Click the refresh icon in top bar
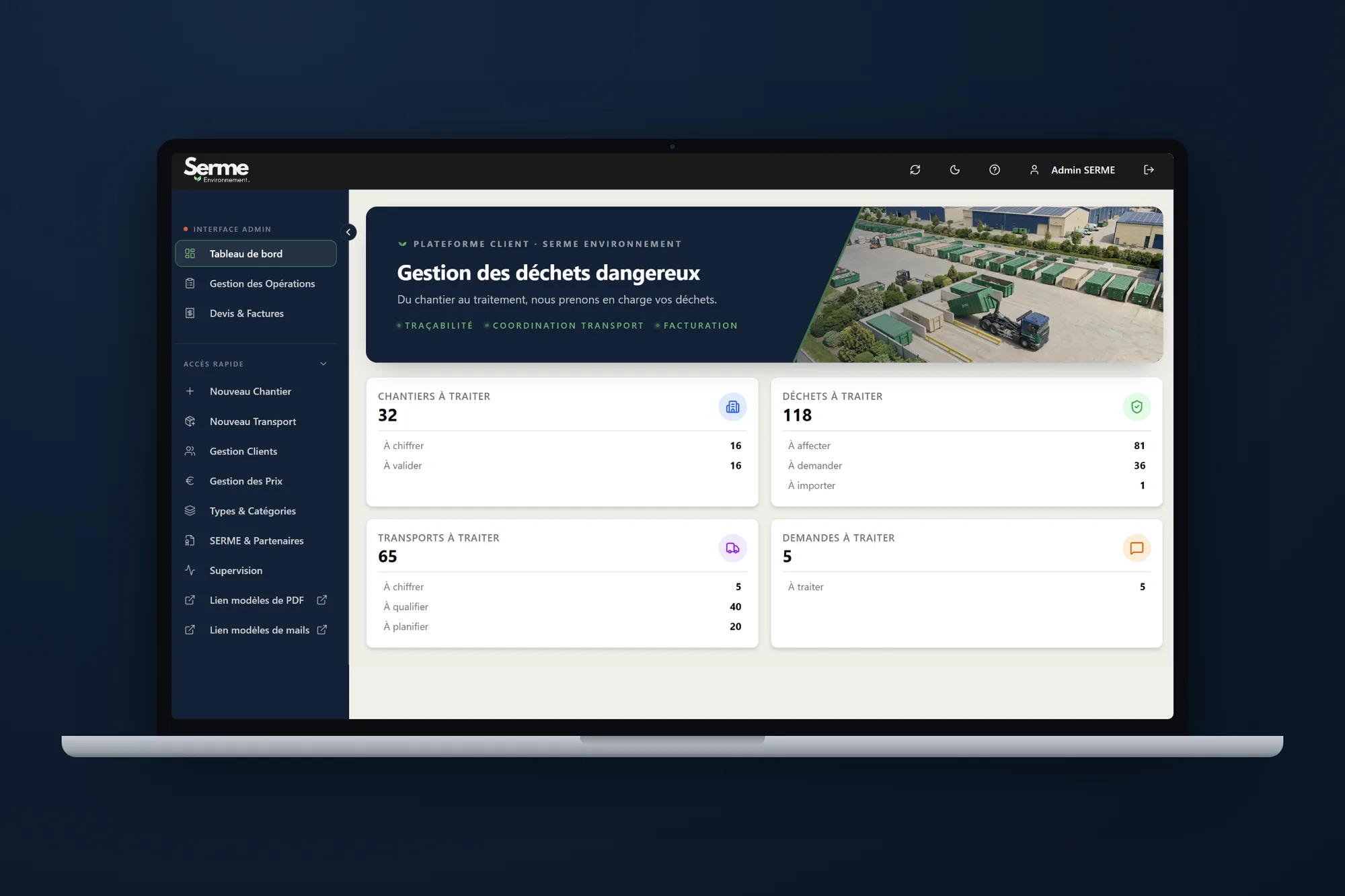 coord(915,170)
